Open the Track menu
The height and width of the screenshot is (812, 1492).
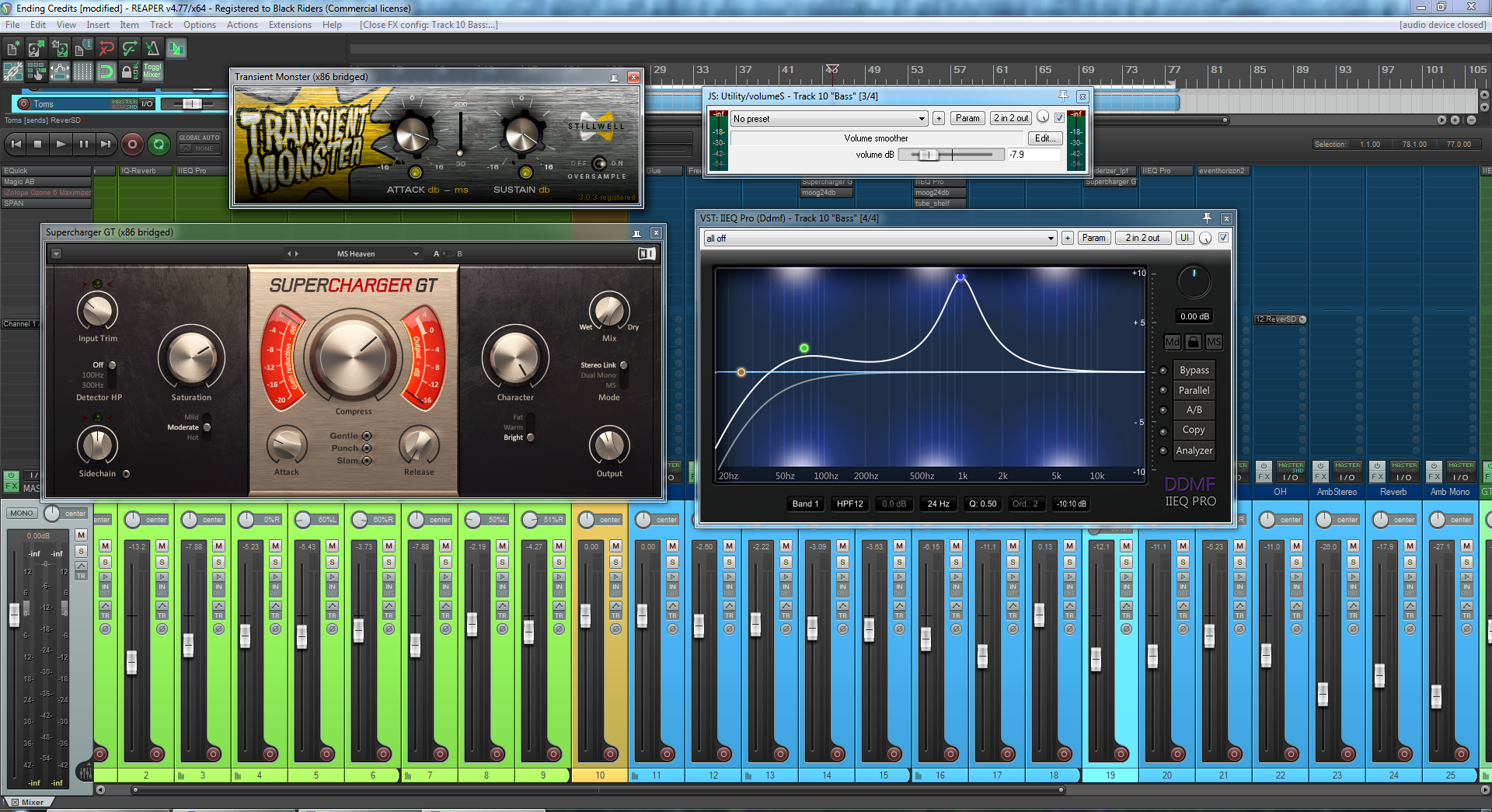coord(161,25)
